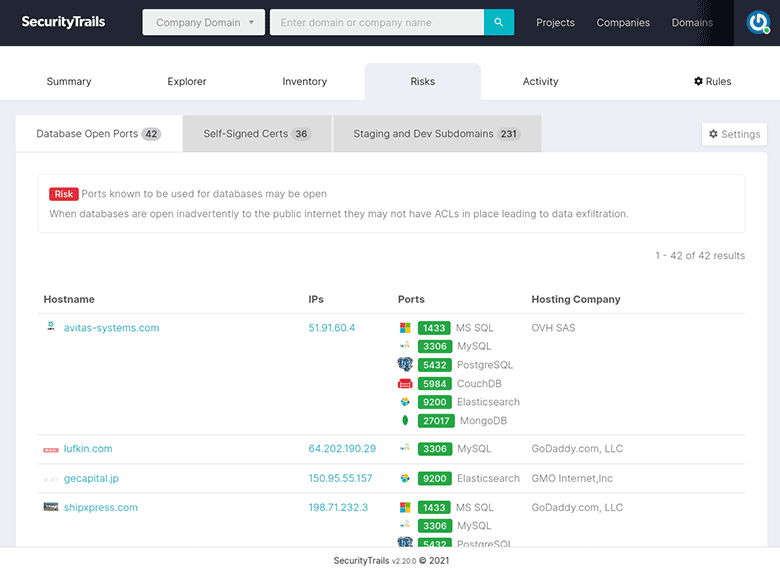Open IP address 198.71.232.3
Viewport: 780px width, 571px height.
(338, 507)
